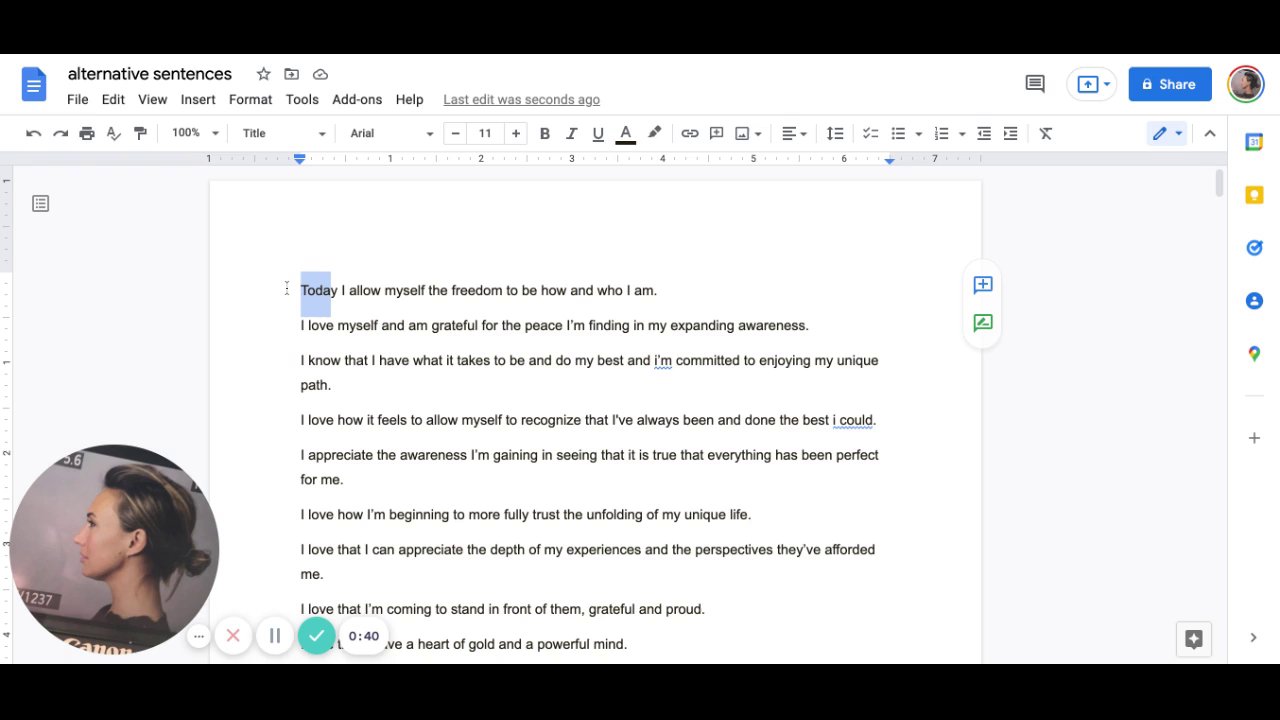Decrease indent of the paragraph
This screenshot has width=1280, height=720.
click(984, 133)
